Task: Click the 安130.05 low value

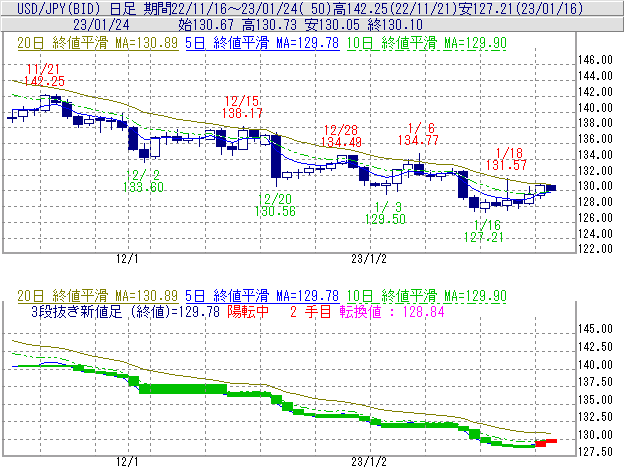Action: pyautogui.click(x=333, y=25)
